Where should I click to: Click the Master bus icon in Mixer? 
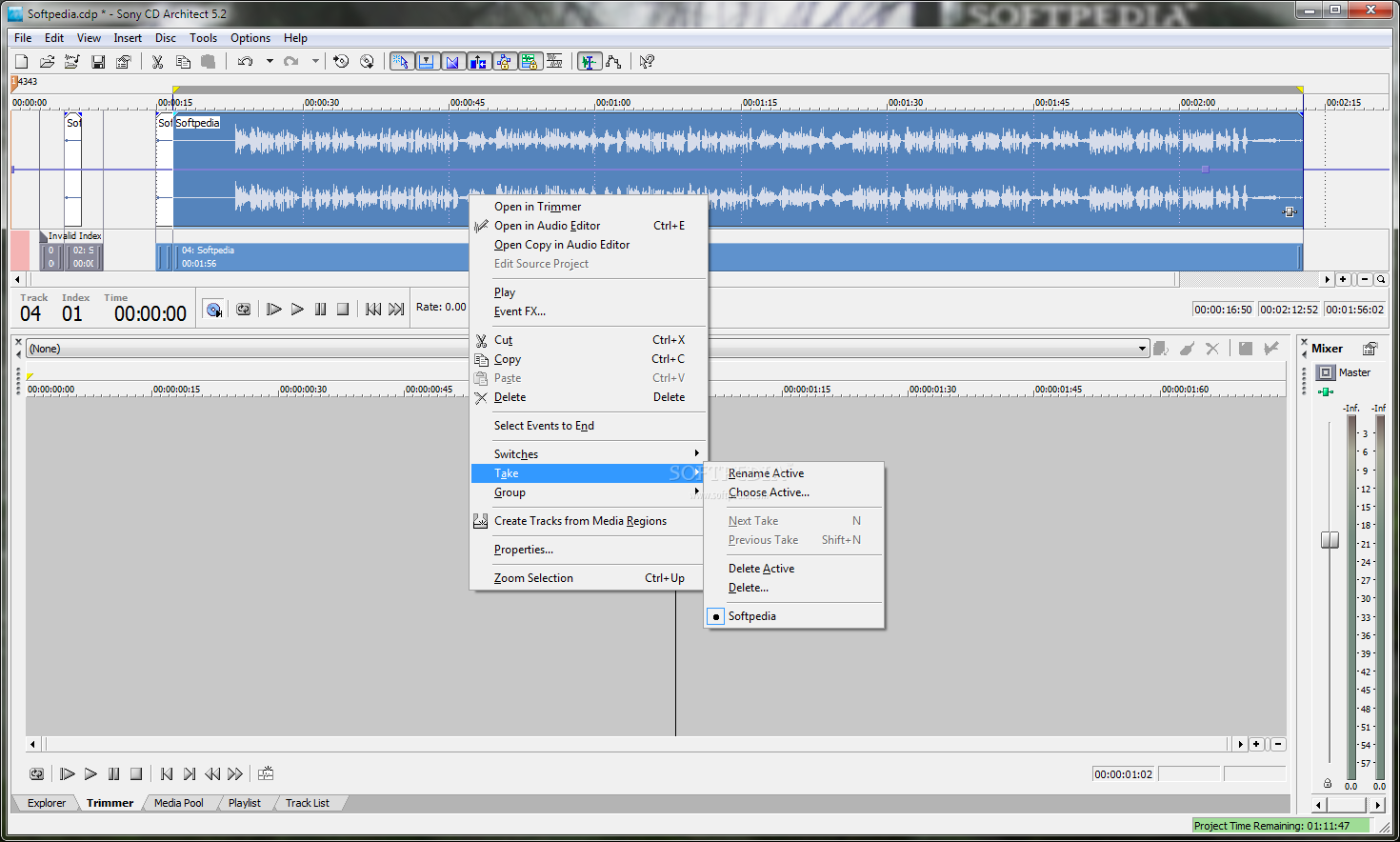(x=1326, y=372)
